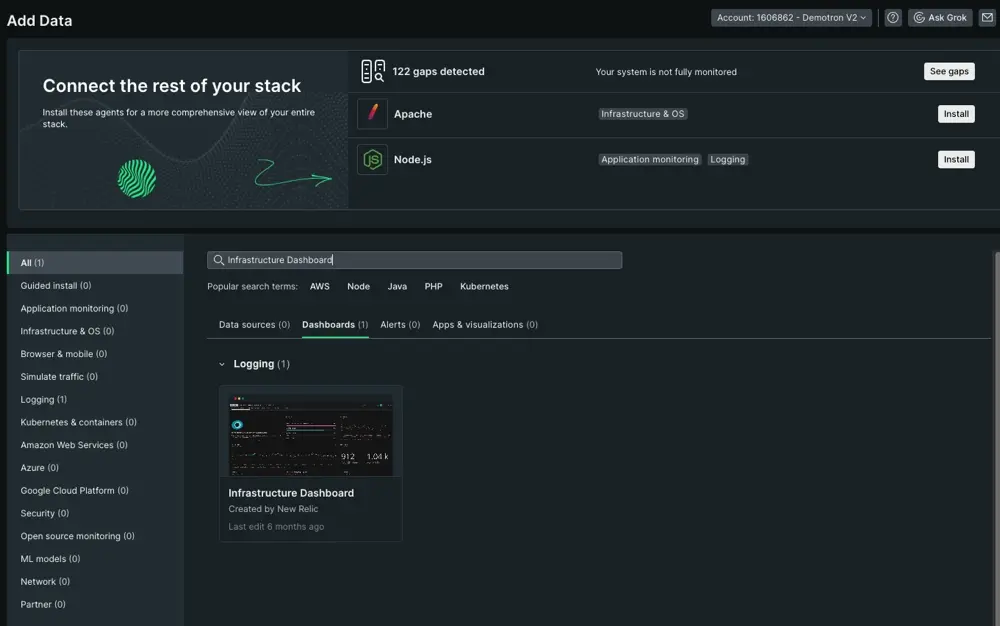Click the help question mark icon

893,18
